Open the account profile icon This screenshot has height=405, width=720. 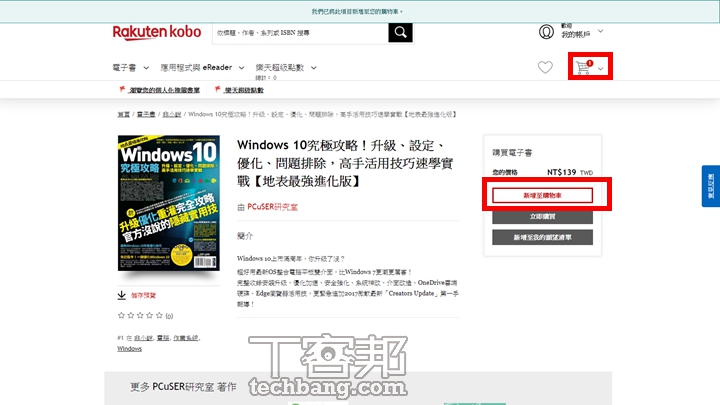tap(546, 32)
